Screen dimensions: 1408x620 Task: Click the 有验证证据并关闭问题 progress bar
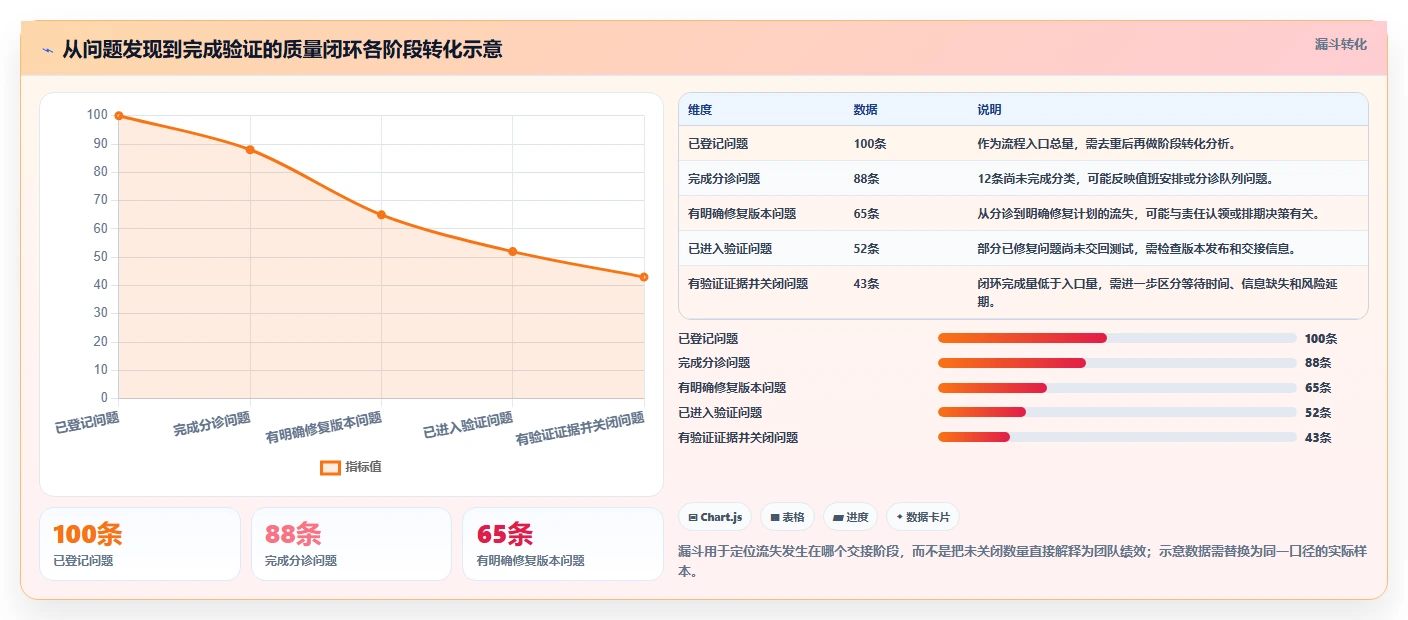click(1117, 437)
